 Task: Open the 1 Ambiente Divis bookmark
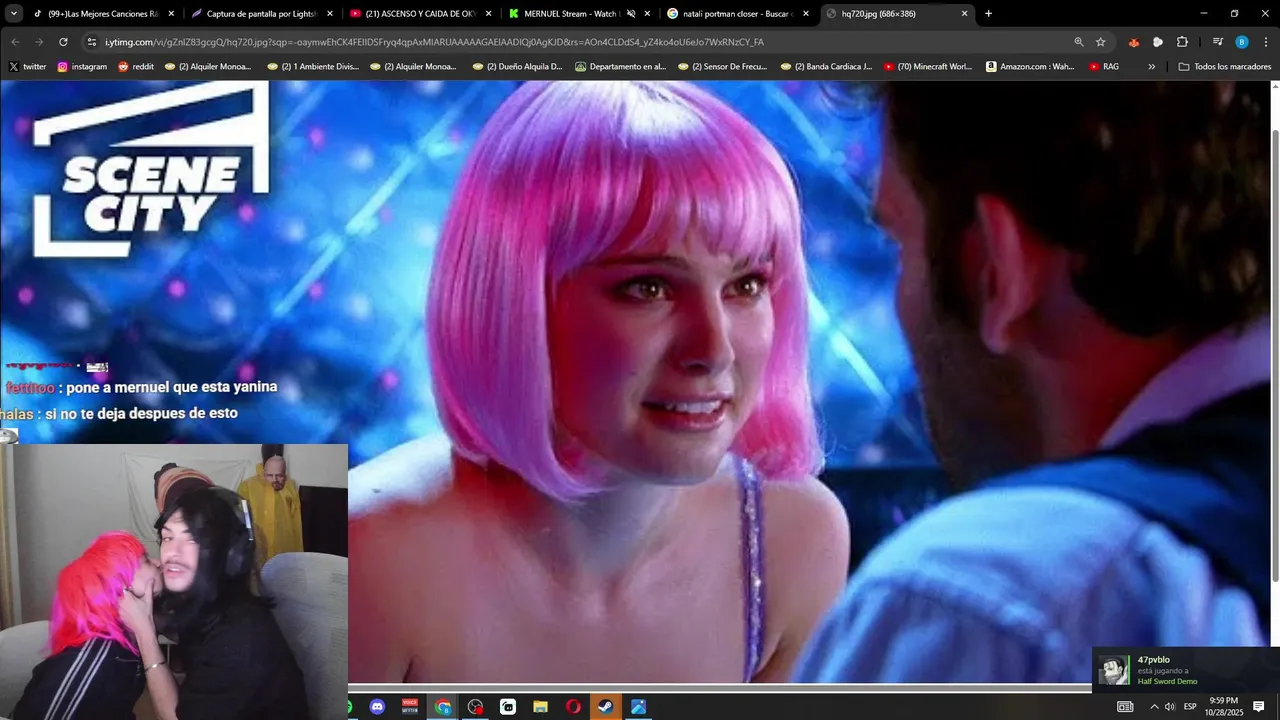coord(312,67)
